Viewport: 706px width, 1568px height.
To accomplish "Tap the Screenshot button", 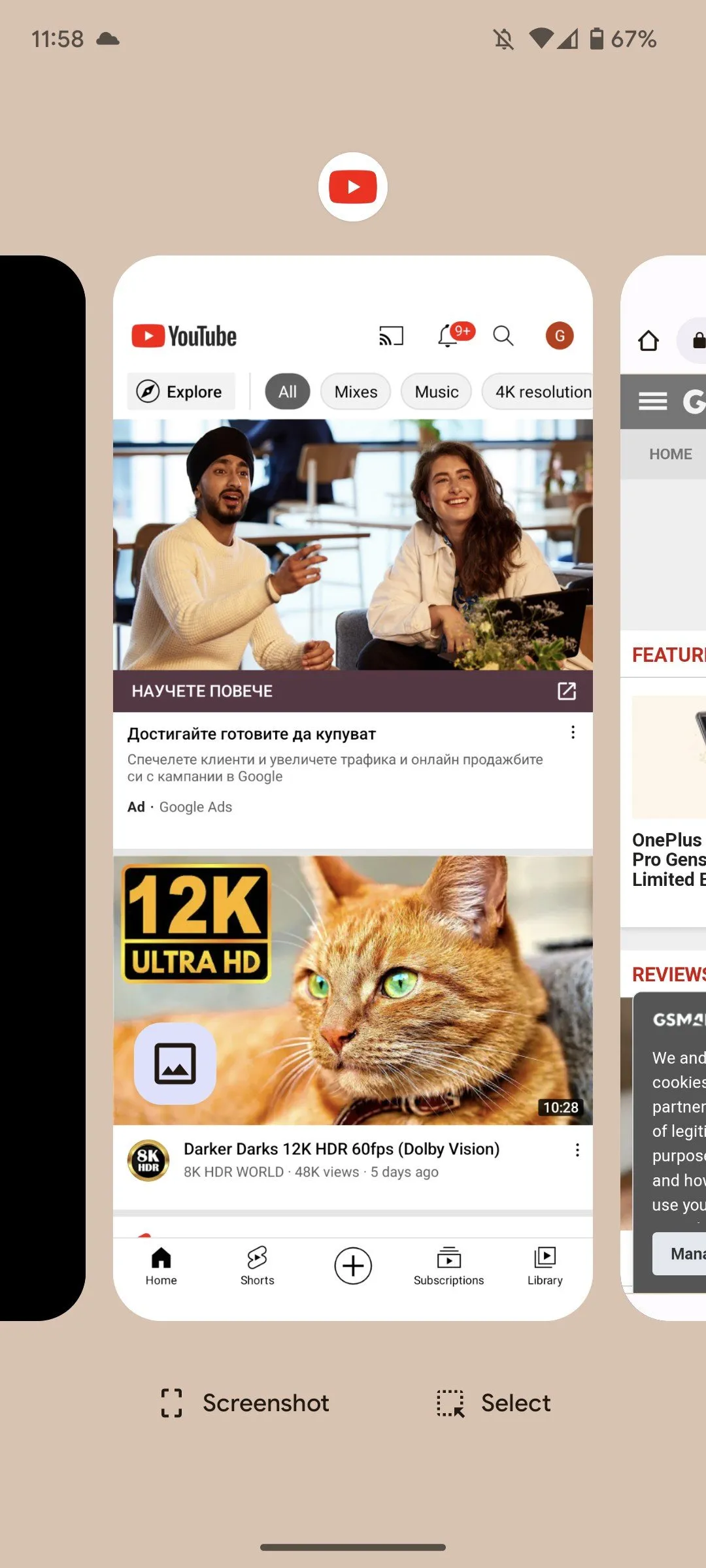I will (x=246, y=1403).
